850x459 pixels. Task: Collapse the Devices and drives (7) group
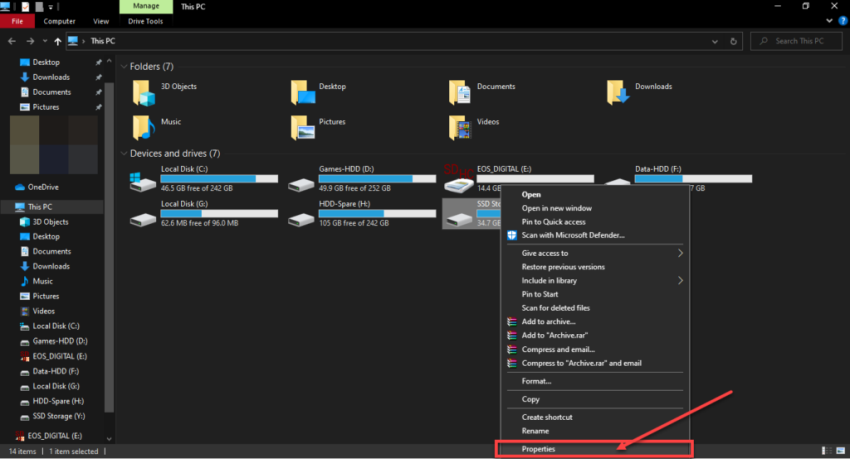pos(124,153)
